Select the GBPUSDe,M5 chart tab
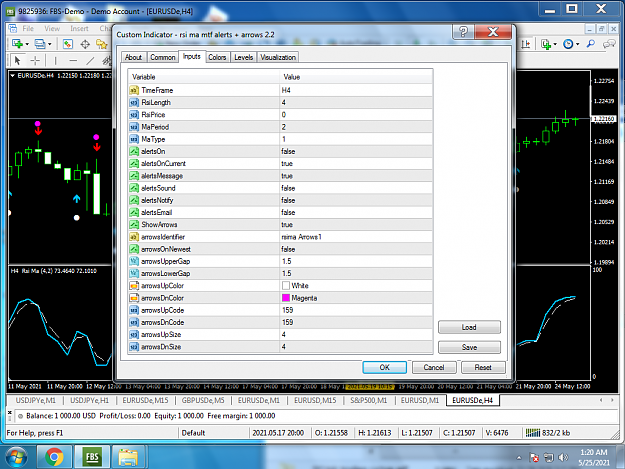625x469 pixels. [203, 400]
